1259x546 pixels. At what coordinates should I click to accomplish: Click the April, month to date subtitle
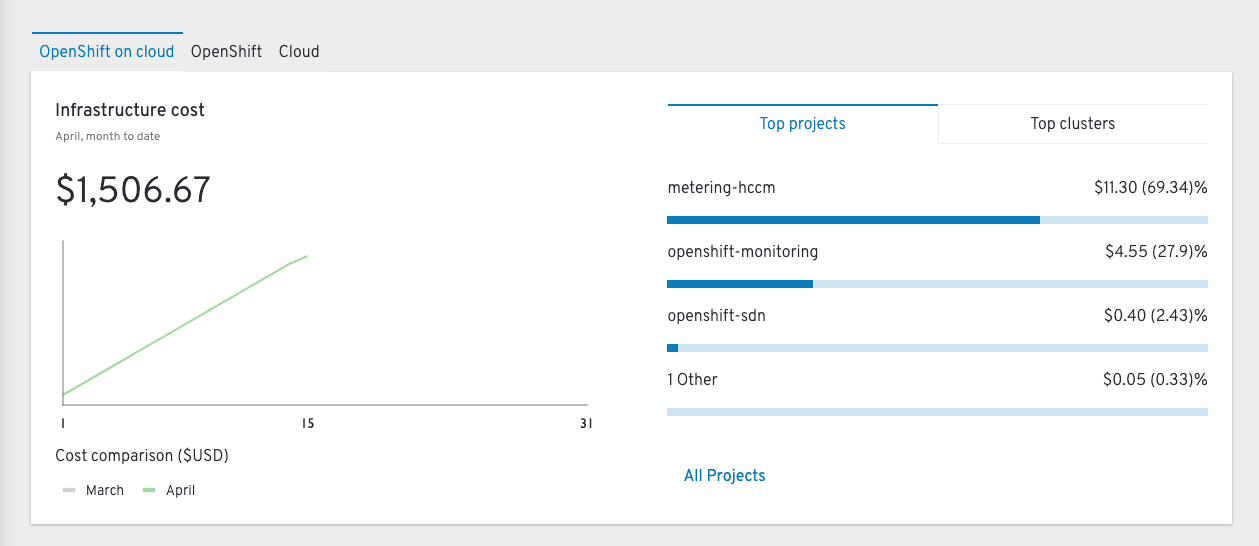coord(107,136)
